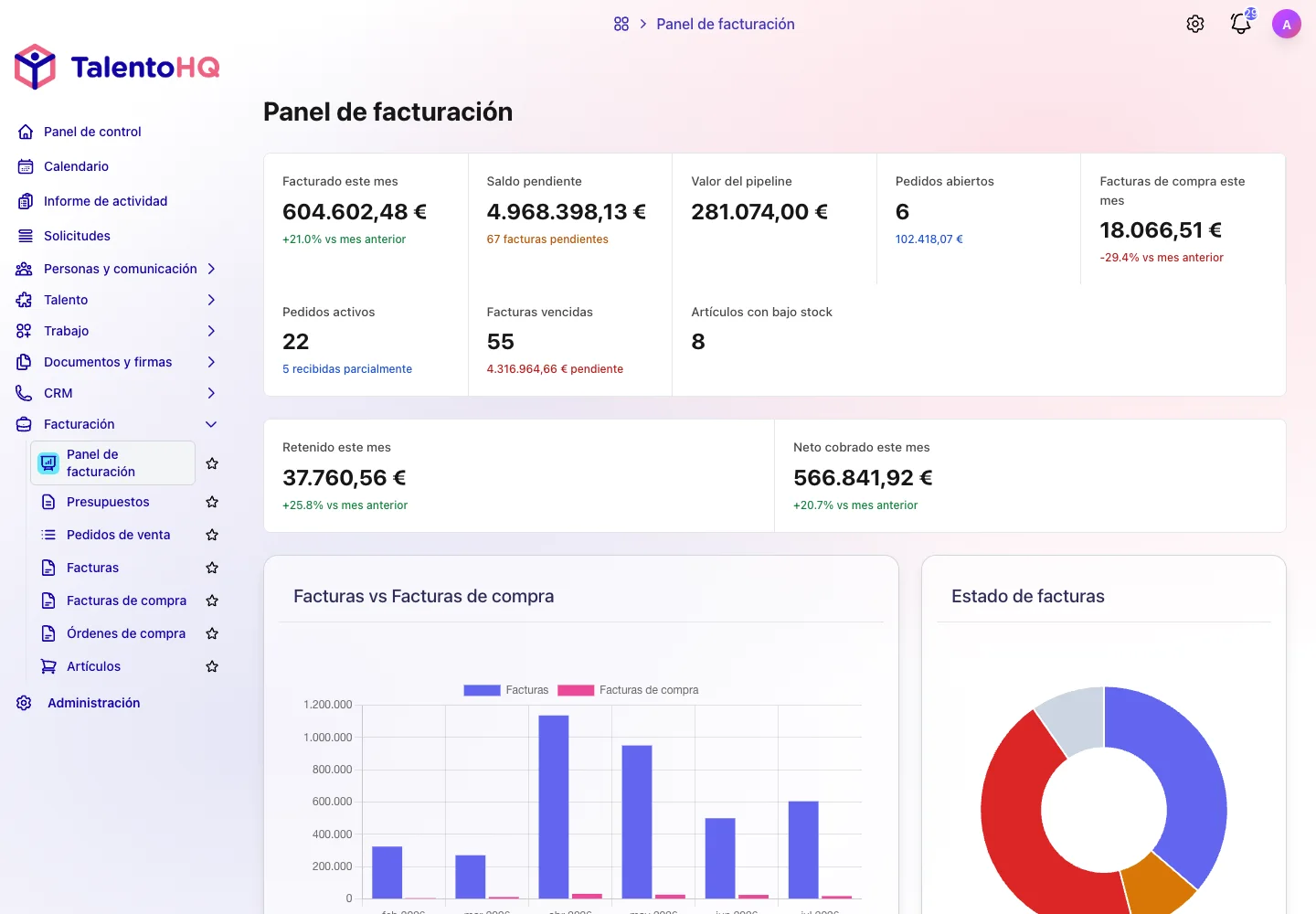This screenshot has height=914, width=1316.
Task: Click the CRM phone icon
Action: point(25,393)
